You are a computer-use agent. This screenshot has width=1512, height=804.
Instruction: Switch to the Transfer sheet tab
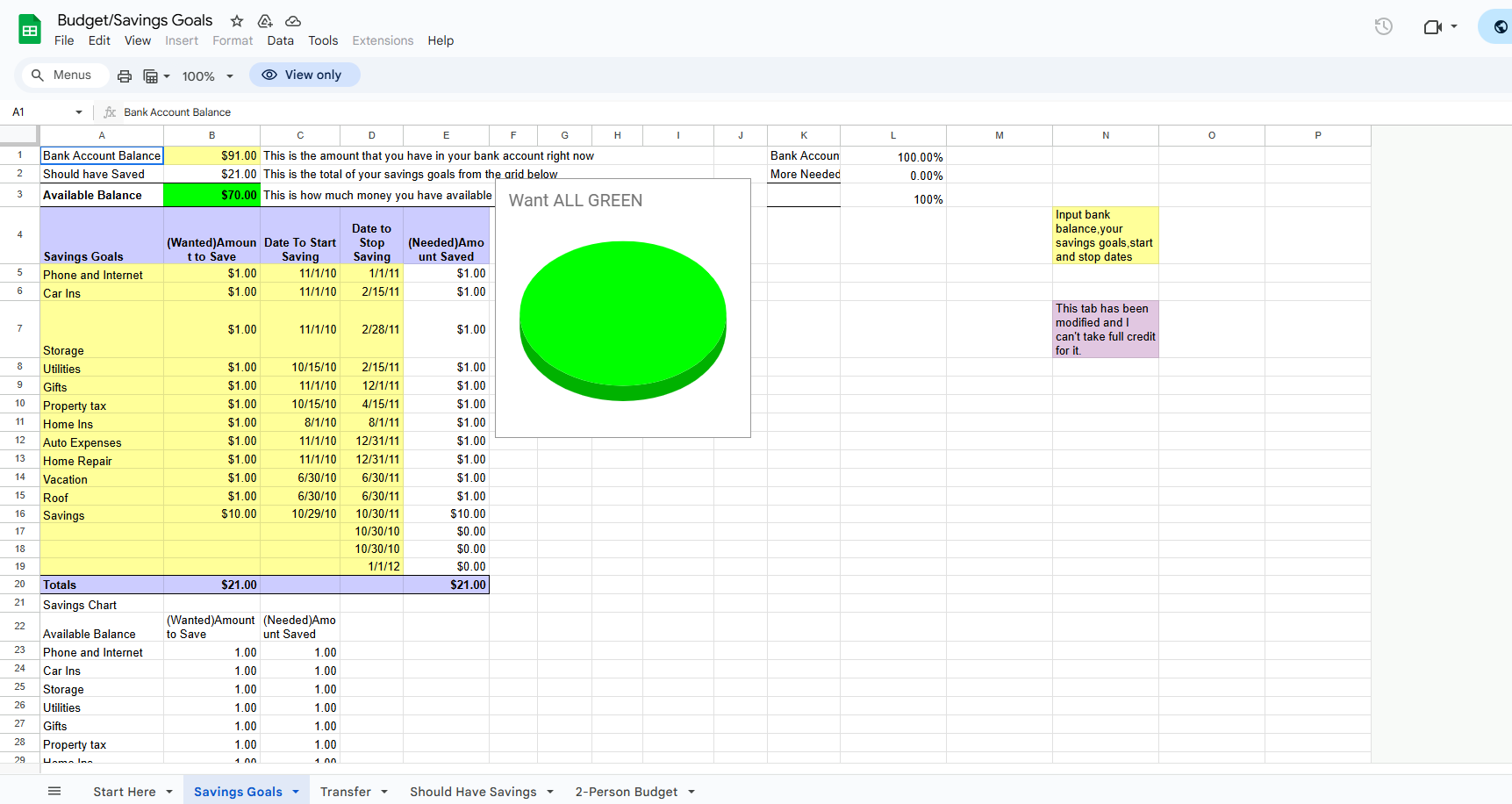pyautogui.click(x=345, y=792)
